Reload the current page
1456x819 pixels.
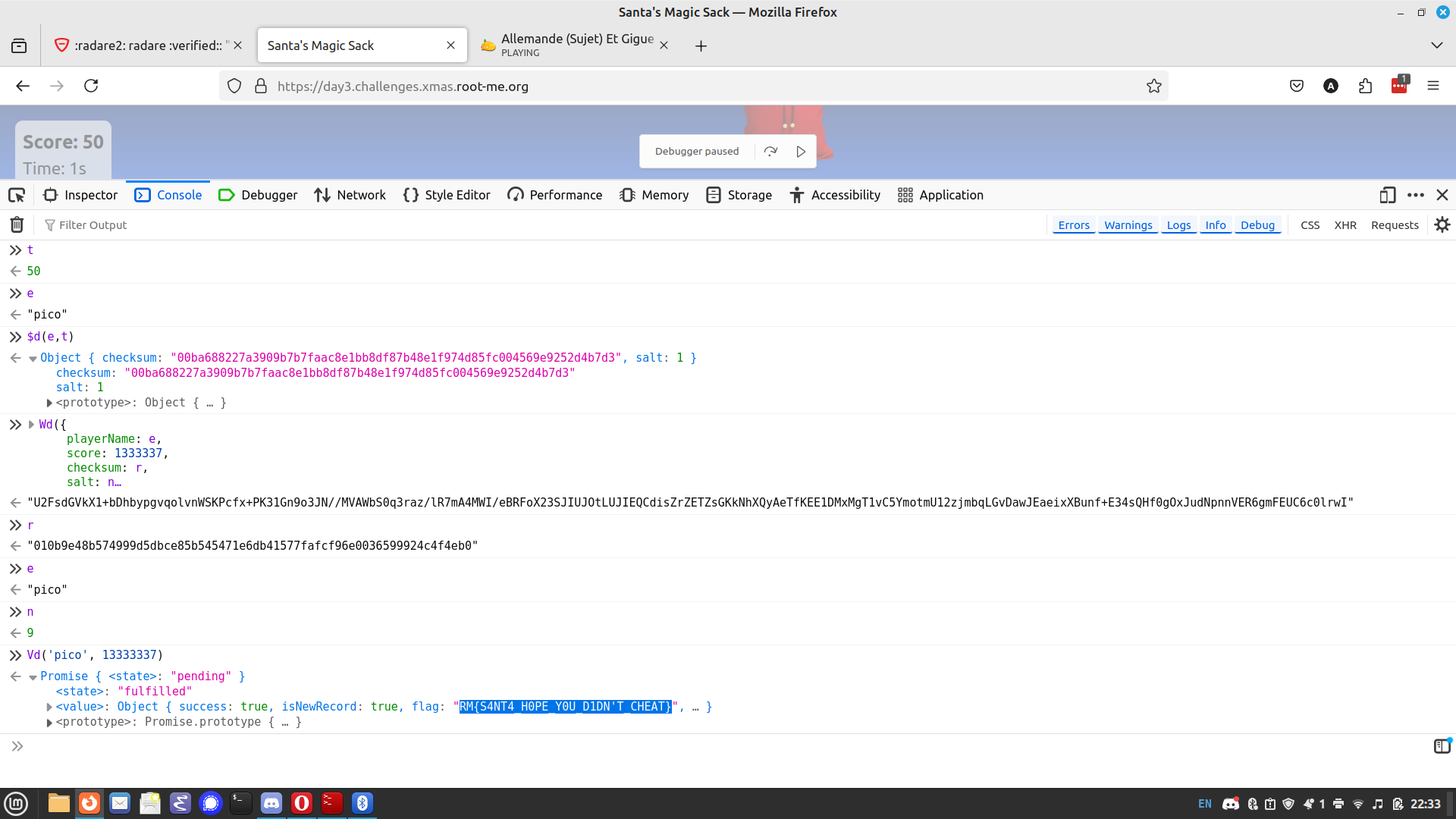[x=91, y=86]
